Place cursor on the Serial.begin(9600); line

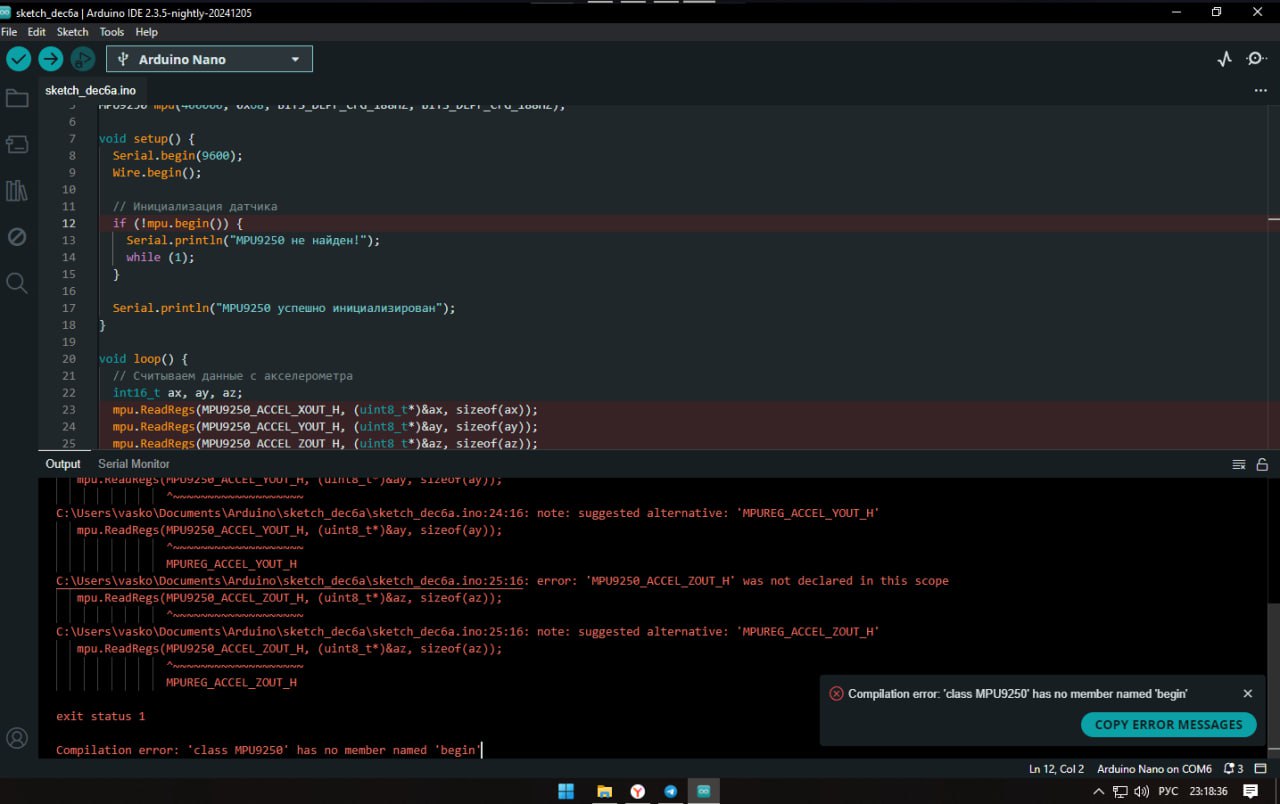click(178, 156)
